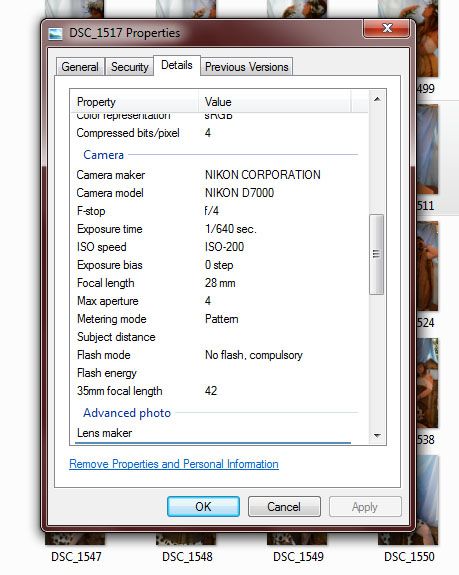Screen dimensions: 459x575
Task: Select the 35mm focal length property
Action: pos(120,391)
